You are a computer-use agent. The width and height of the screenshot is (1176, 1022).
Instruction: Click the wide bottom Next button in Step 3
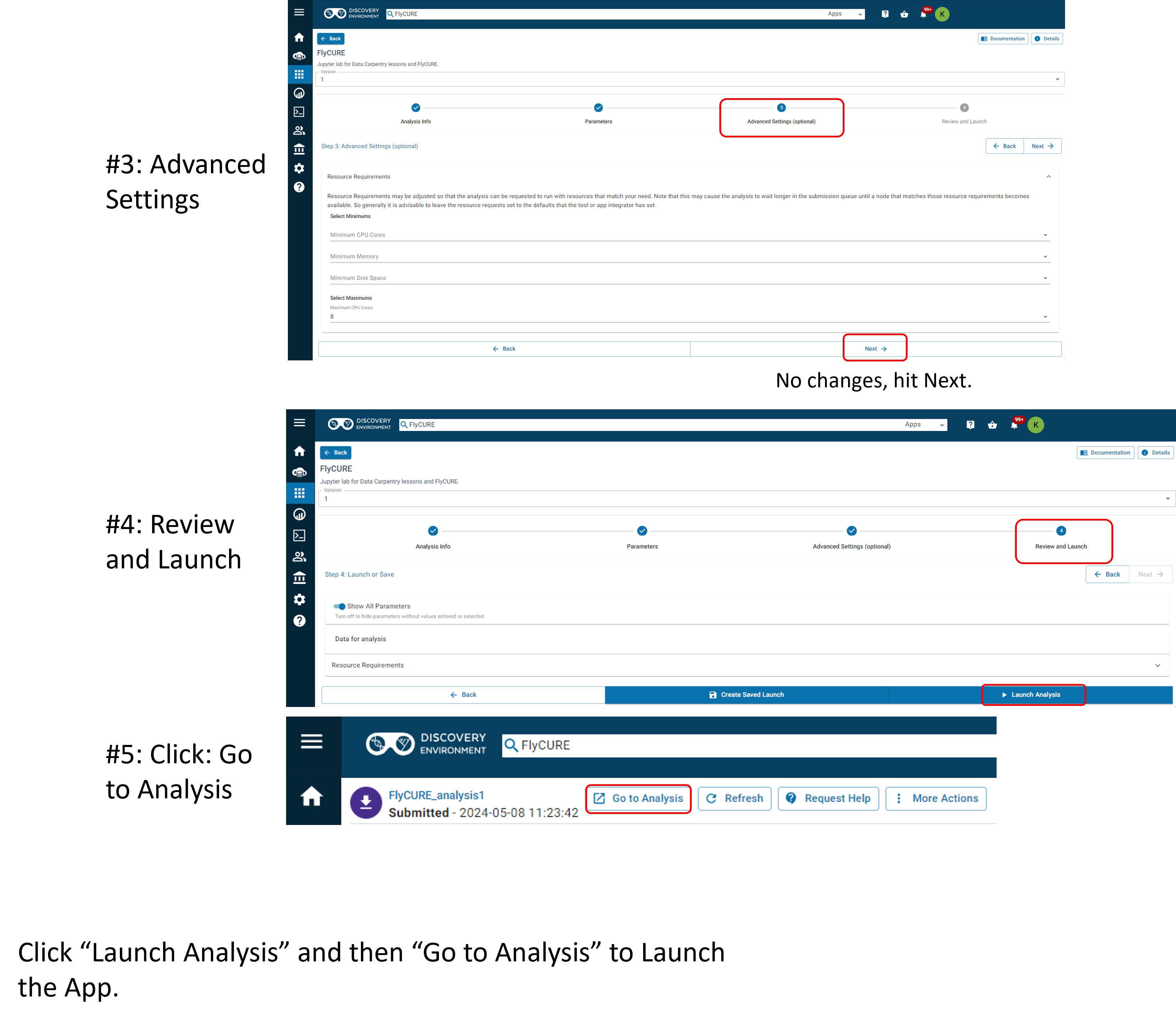point(876,349)
